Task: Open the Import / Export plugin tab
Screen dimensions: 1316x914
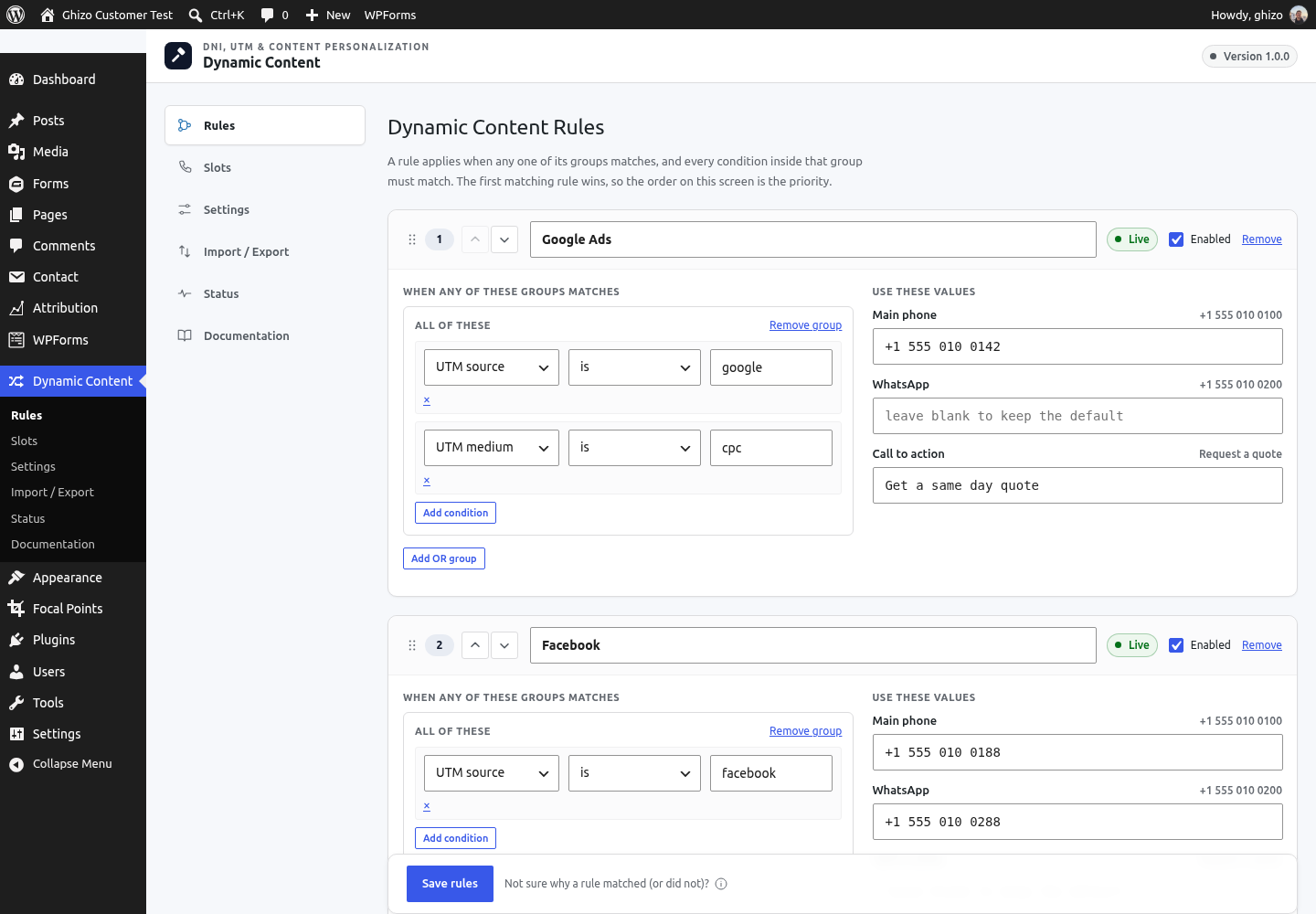Action: tap(265, 251)
